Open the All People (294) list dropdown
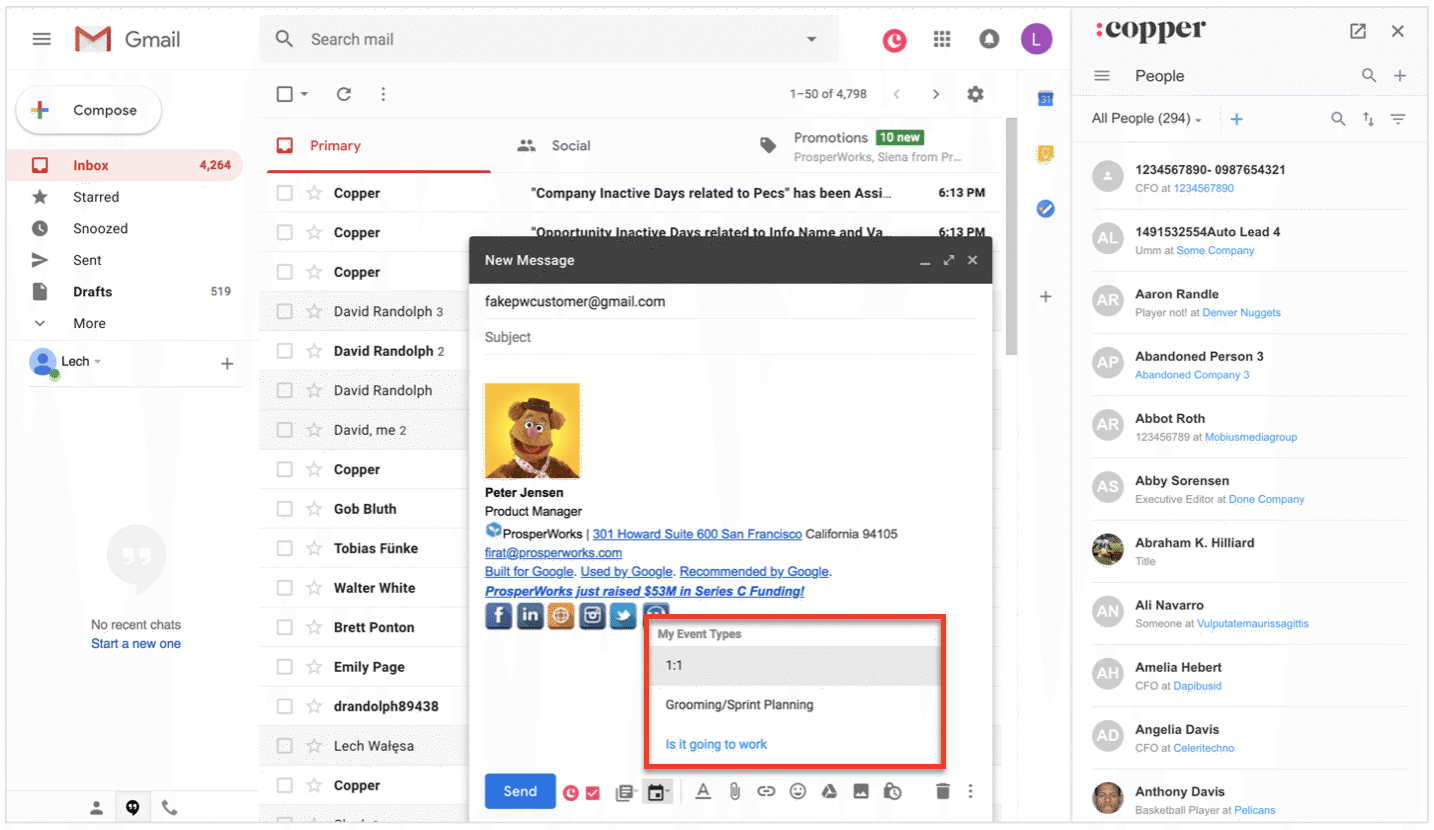Image resolution: width=1434 pixels, height=830 pixels. click(1147, 119)
